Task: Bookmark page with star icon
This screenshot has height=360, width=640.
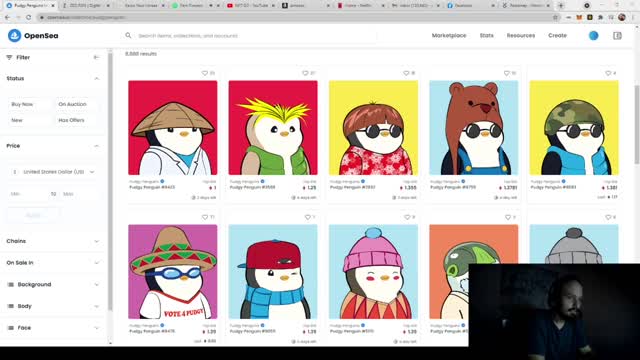Action: point(555,18)
